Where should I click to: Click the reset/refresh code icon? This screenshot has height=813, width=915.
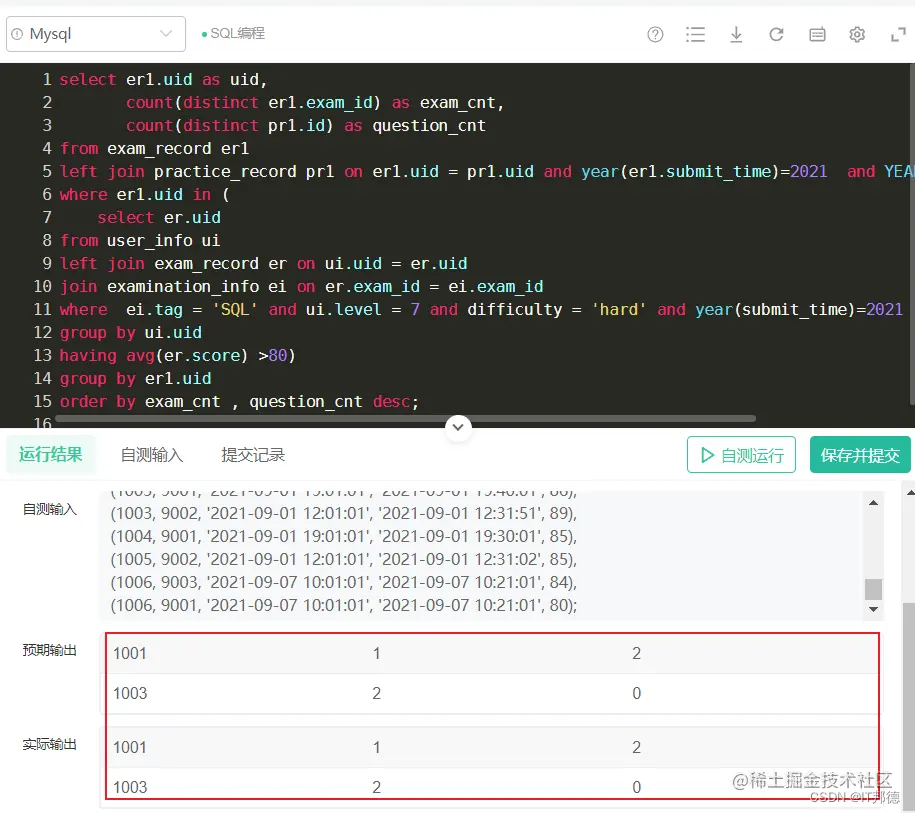click(776, 34)
